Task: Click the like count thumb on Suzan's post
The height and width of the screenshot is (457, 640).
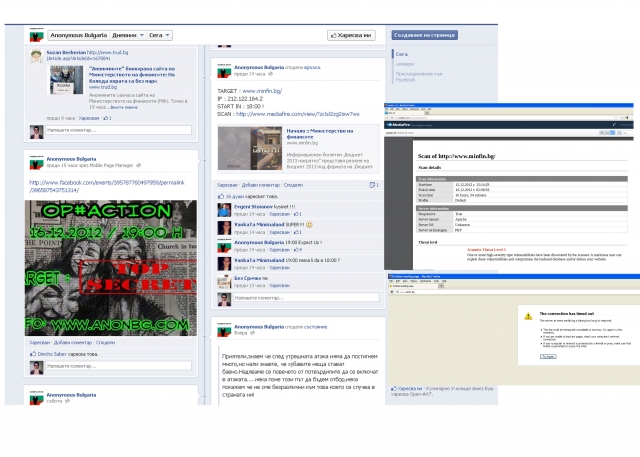Action: [x=107, y=118]
